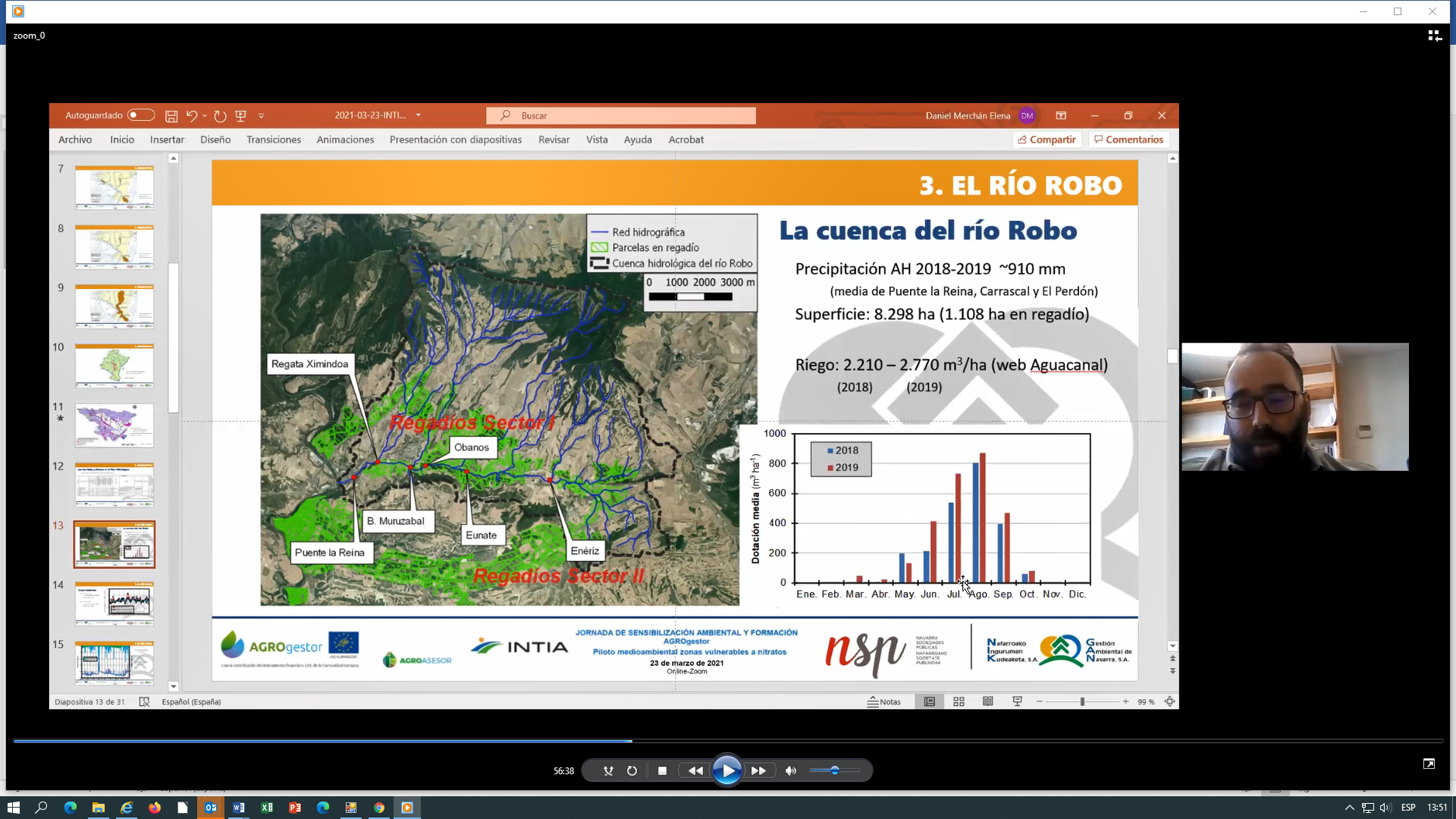The width and height of the screenshot is (1456, 819).
Task: Switch the media player to library view
Action: pos(1434,36)
